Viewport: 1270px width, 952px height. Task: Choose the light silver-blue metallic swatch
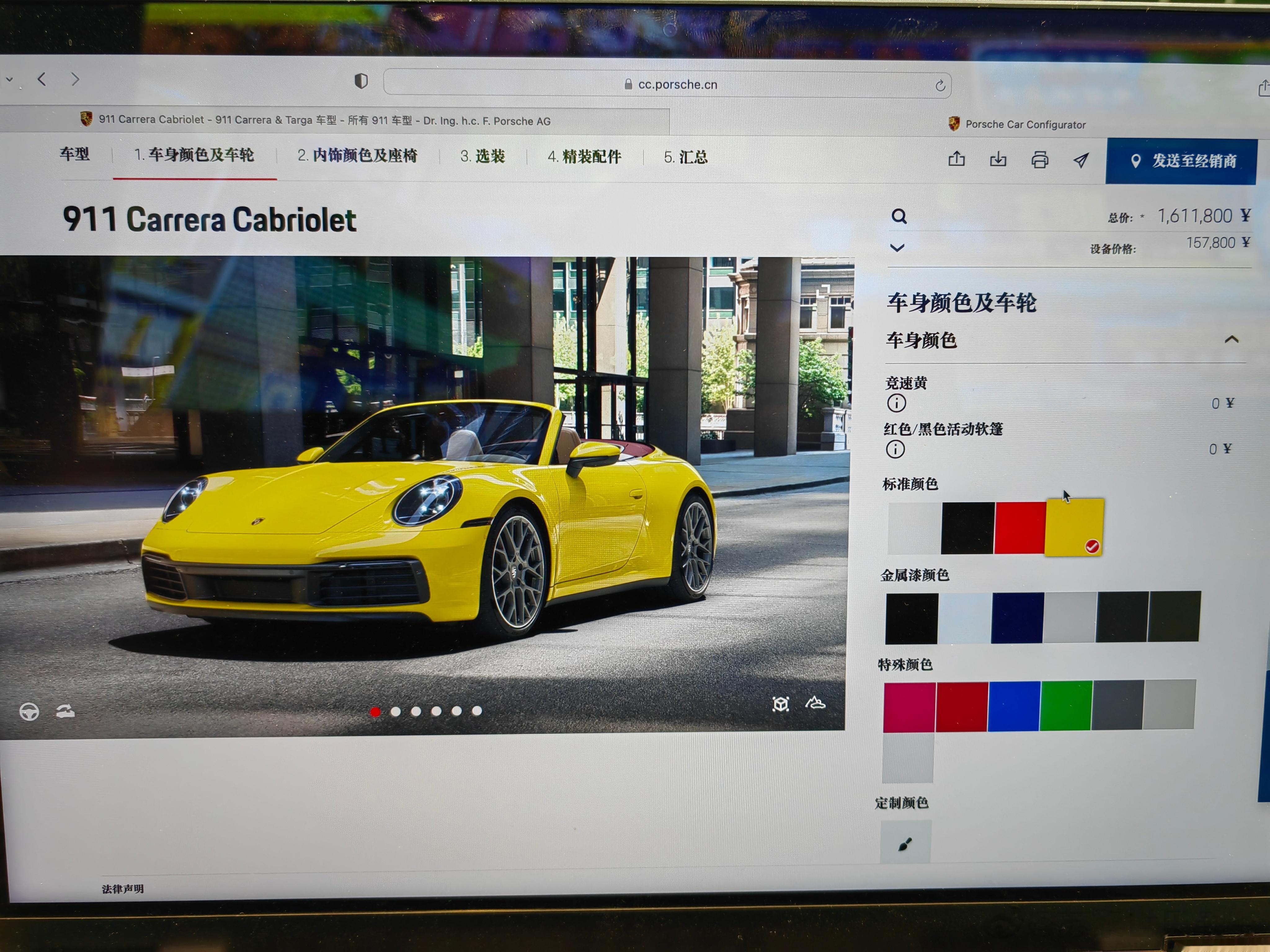[x=965, y=618]
